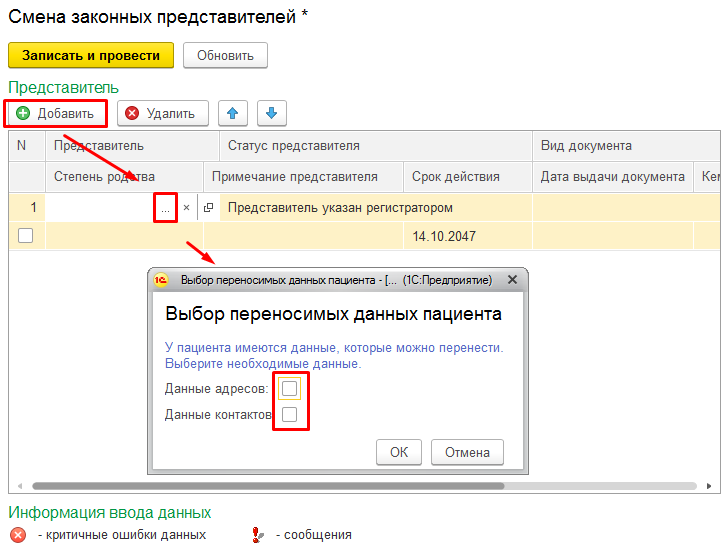Click the red critical errors icon
The width and height of the screenshot is (725, 544).
[18, 535]
